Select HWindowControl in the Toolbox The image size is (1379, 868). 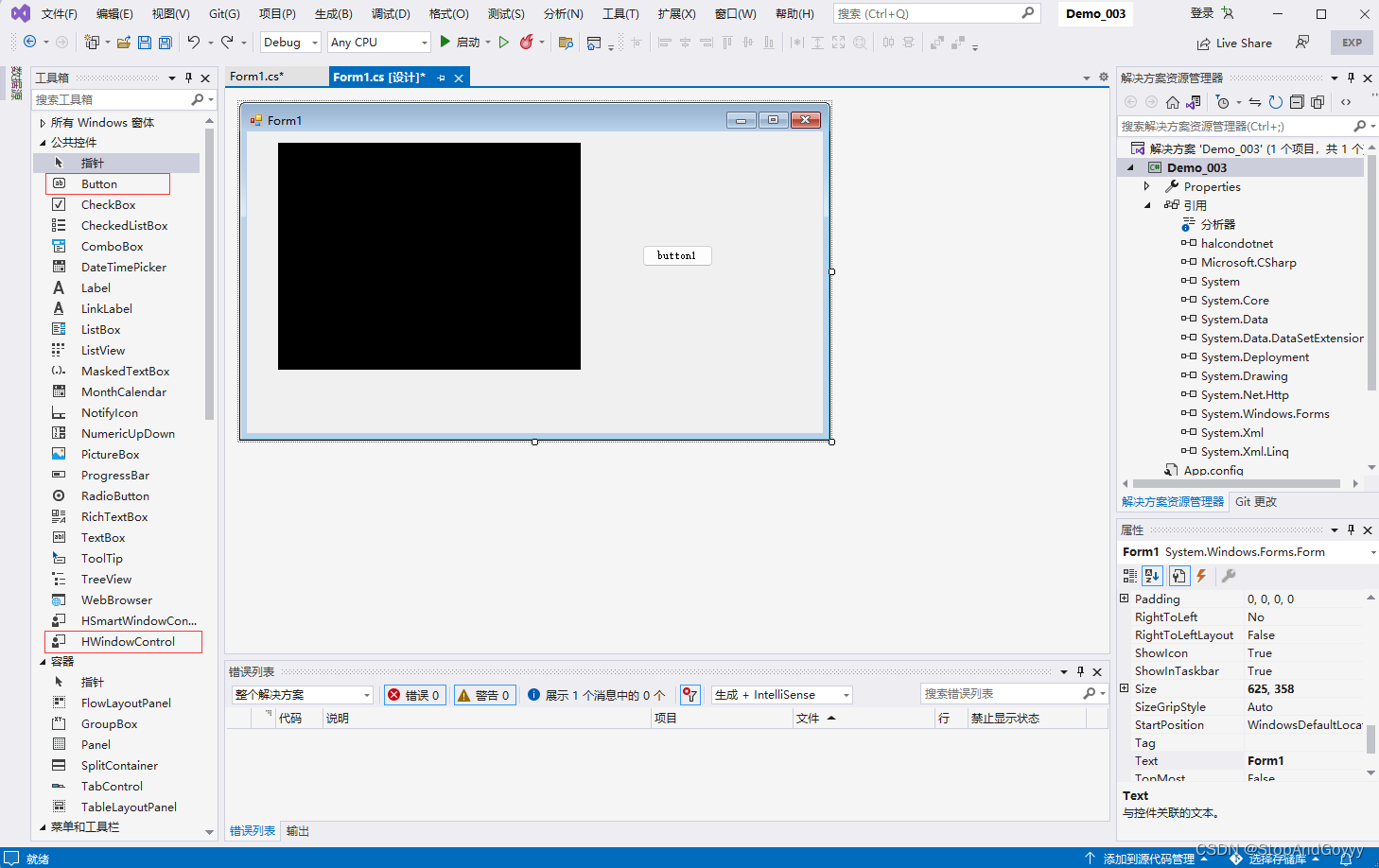tap(123, 641)
